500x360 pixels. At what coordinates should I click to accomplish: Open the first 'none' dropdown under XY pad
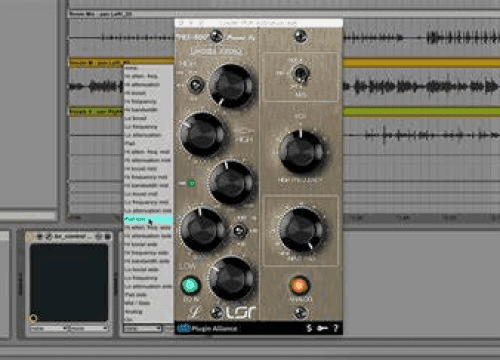[x=49, y=328]
